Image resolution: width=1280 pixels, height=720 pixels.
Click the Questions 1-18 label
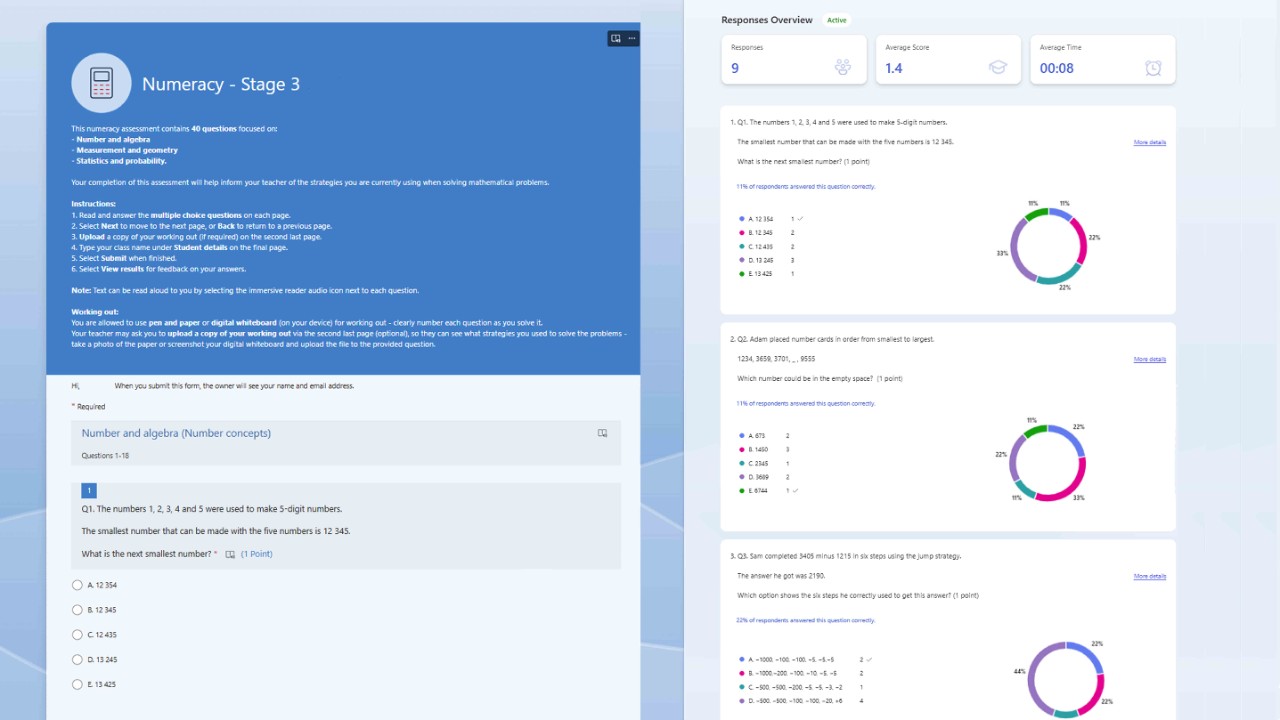(x=105, y=456)
